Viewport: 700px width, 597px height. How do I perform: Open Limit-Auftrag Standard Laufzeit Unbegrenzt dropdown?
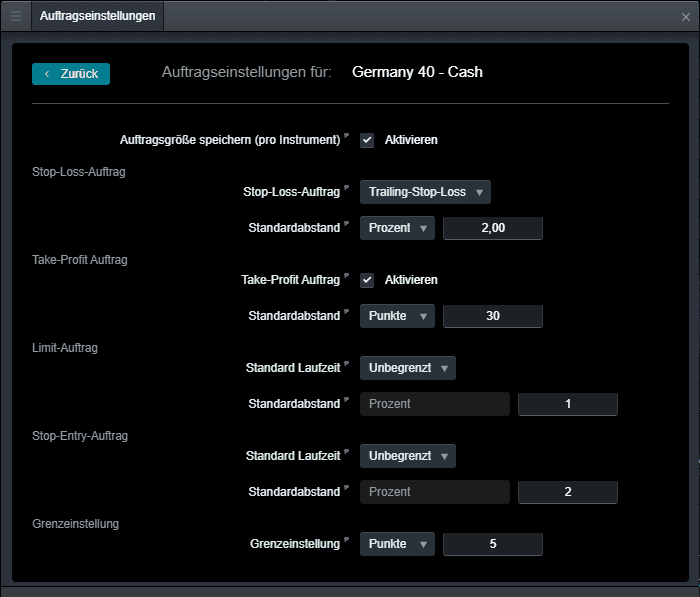pyautogui.click(x=407, y=368)
